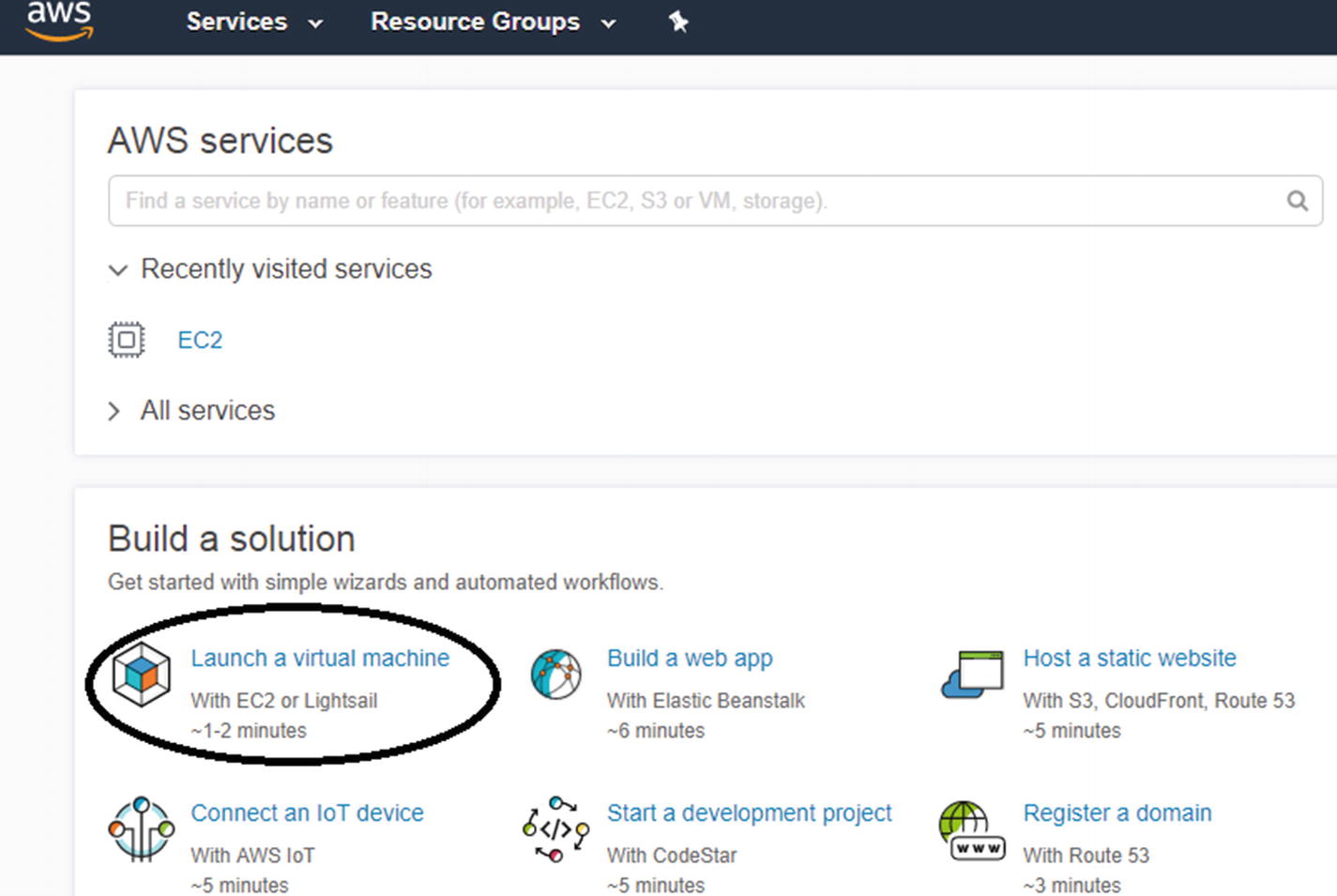Viewport: 1337px width, 896px height.
Task: Collapse the Recently visited services section
Action: [118, 270]
